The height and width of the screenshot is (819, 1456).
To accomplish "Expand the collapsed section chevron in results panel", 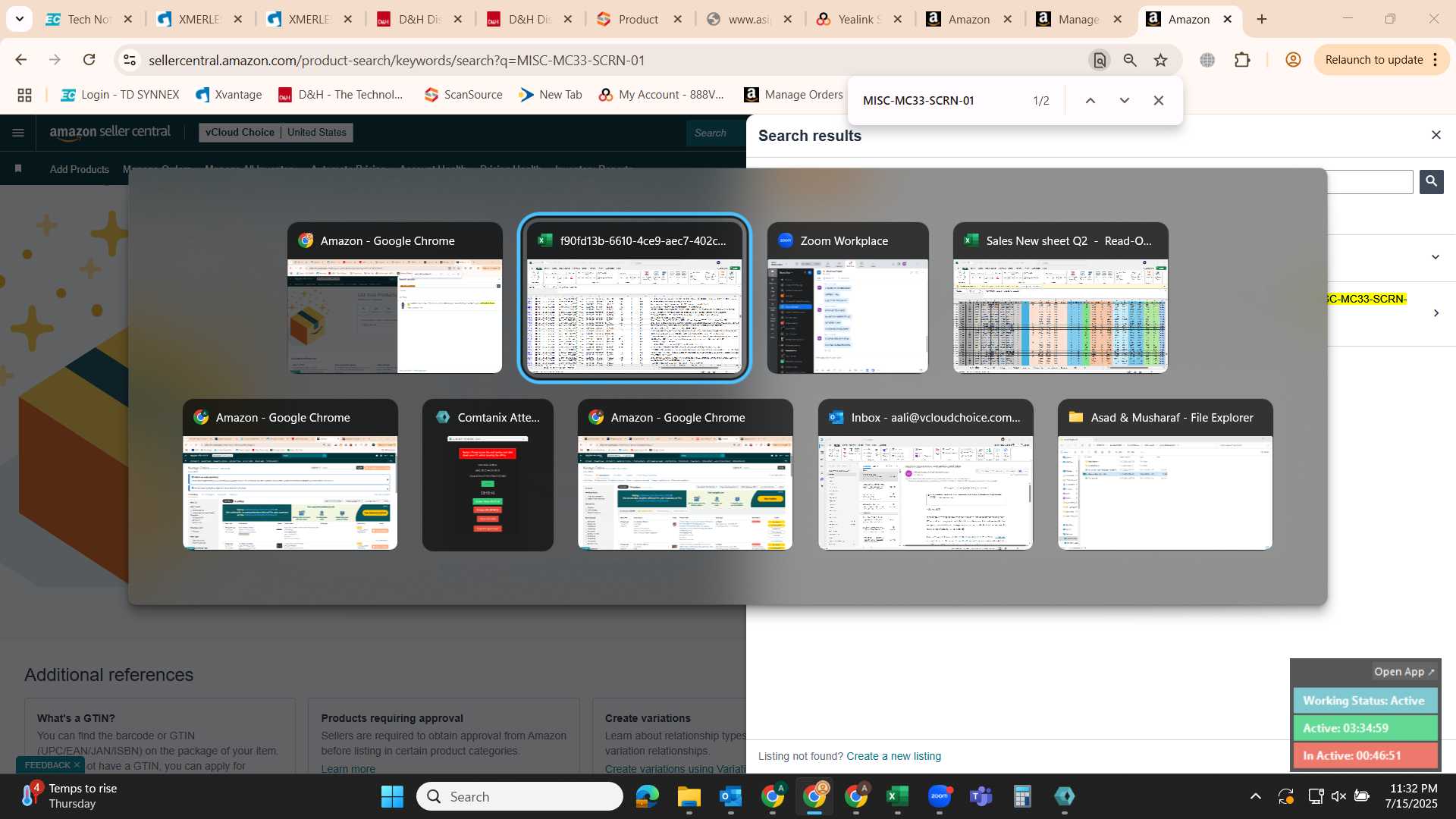I will pos(1436,257).
